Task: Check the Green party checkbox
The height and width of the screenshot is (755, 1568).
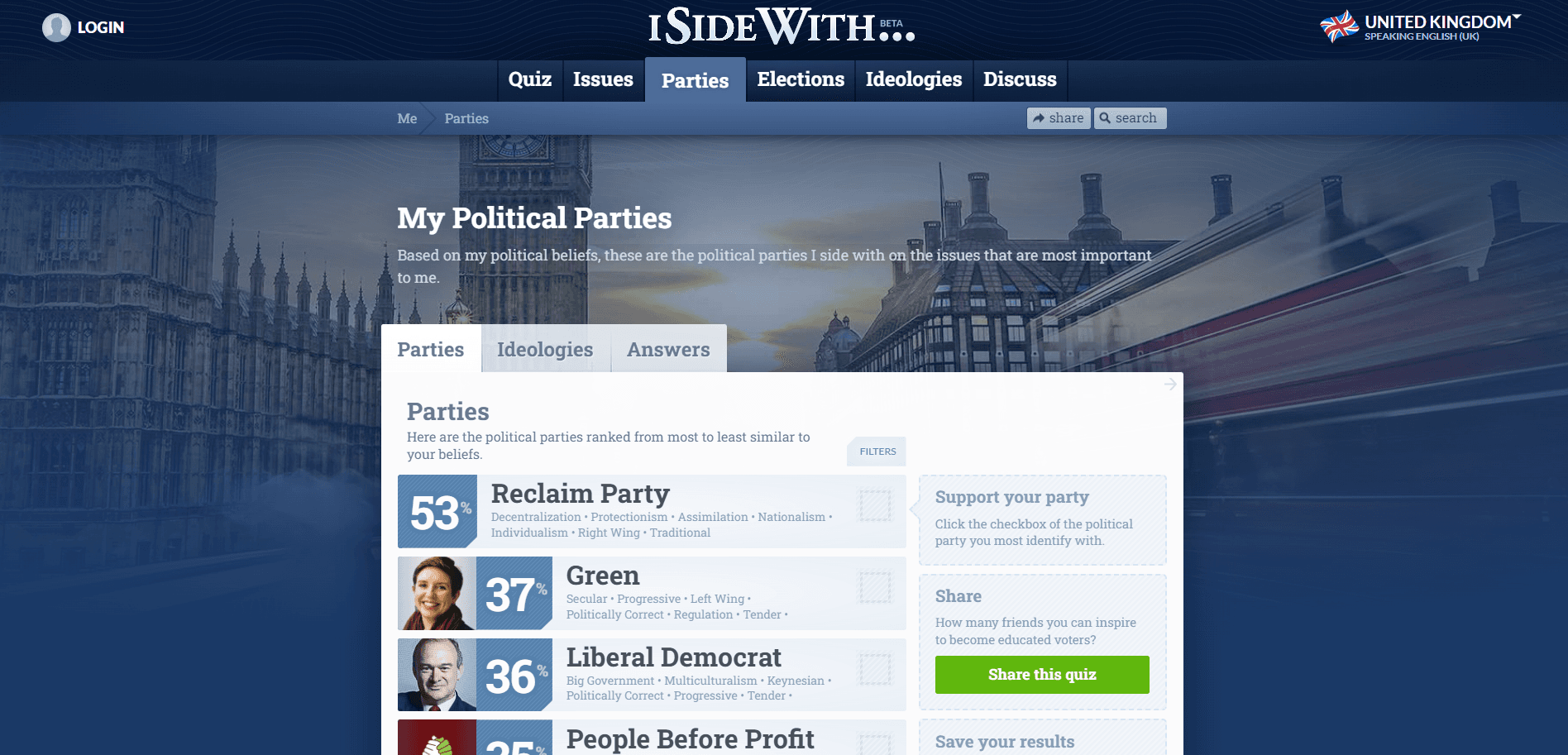Action: point(875,587)
